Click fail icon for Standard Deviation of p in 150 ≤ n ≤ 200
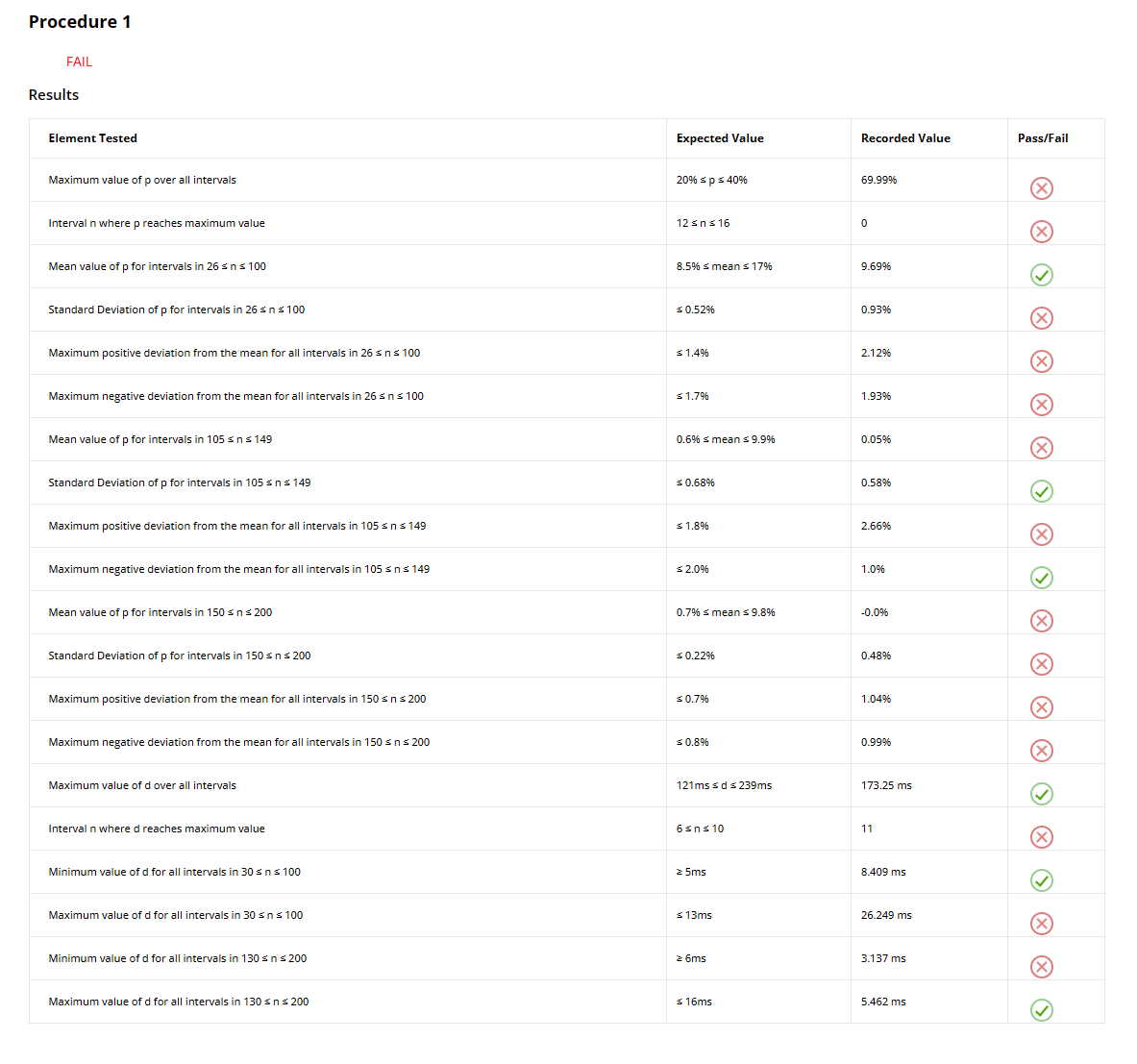This screenshot has width=1137, height=1064. coord(1041,664)
